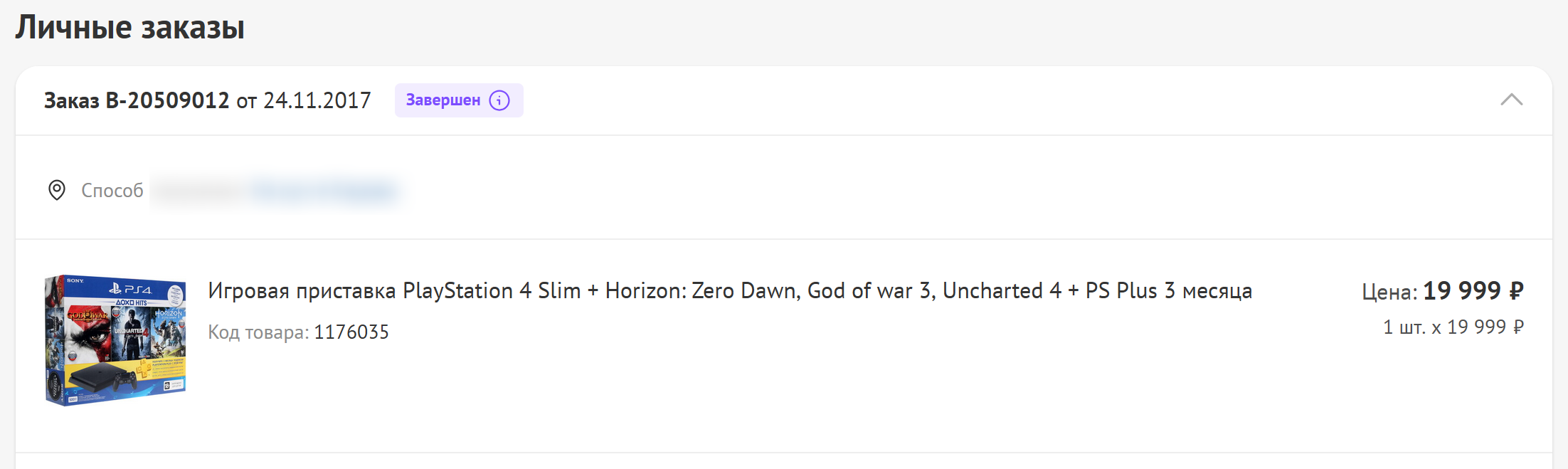Screen dimensions: 1568x469
Task: Click the Код товара label
Action: point(258,332)
